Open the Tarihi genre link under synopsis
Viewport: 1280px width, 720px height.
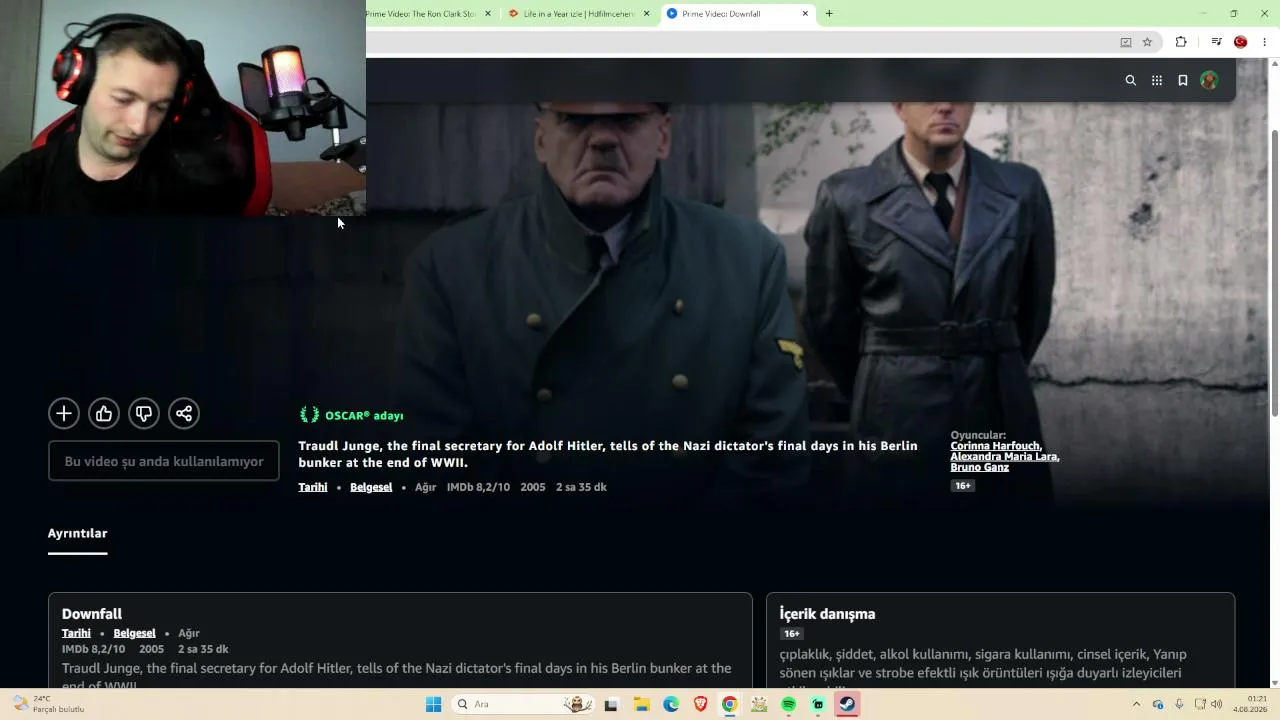pos(313,487)
